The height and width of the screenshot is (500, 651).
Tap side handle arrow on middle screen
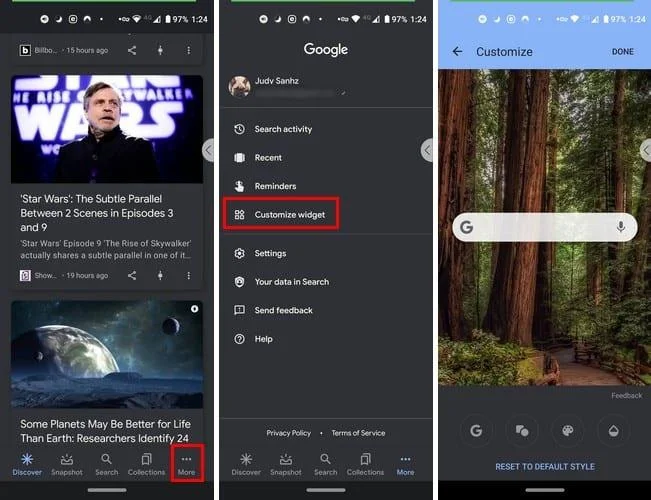[x=426, y=150]
